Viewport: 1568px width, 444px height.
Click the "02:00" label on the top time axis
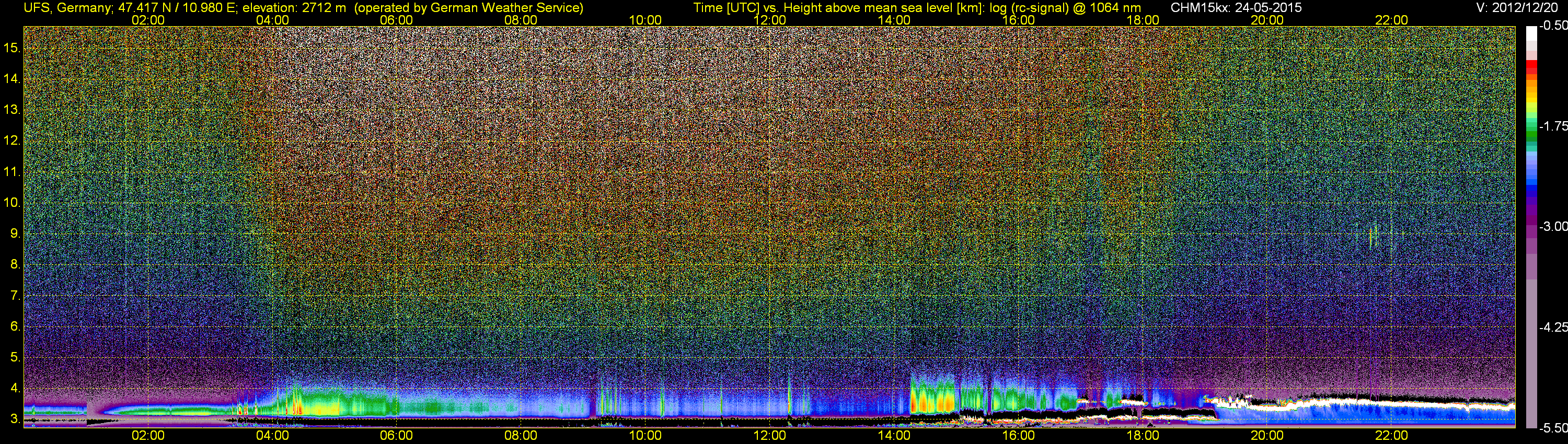pos(148,20)
